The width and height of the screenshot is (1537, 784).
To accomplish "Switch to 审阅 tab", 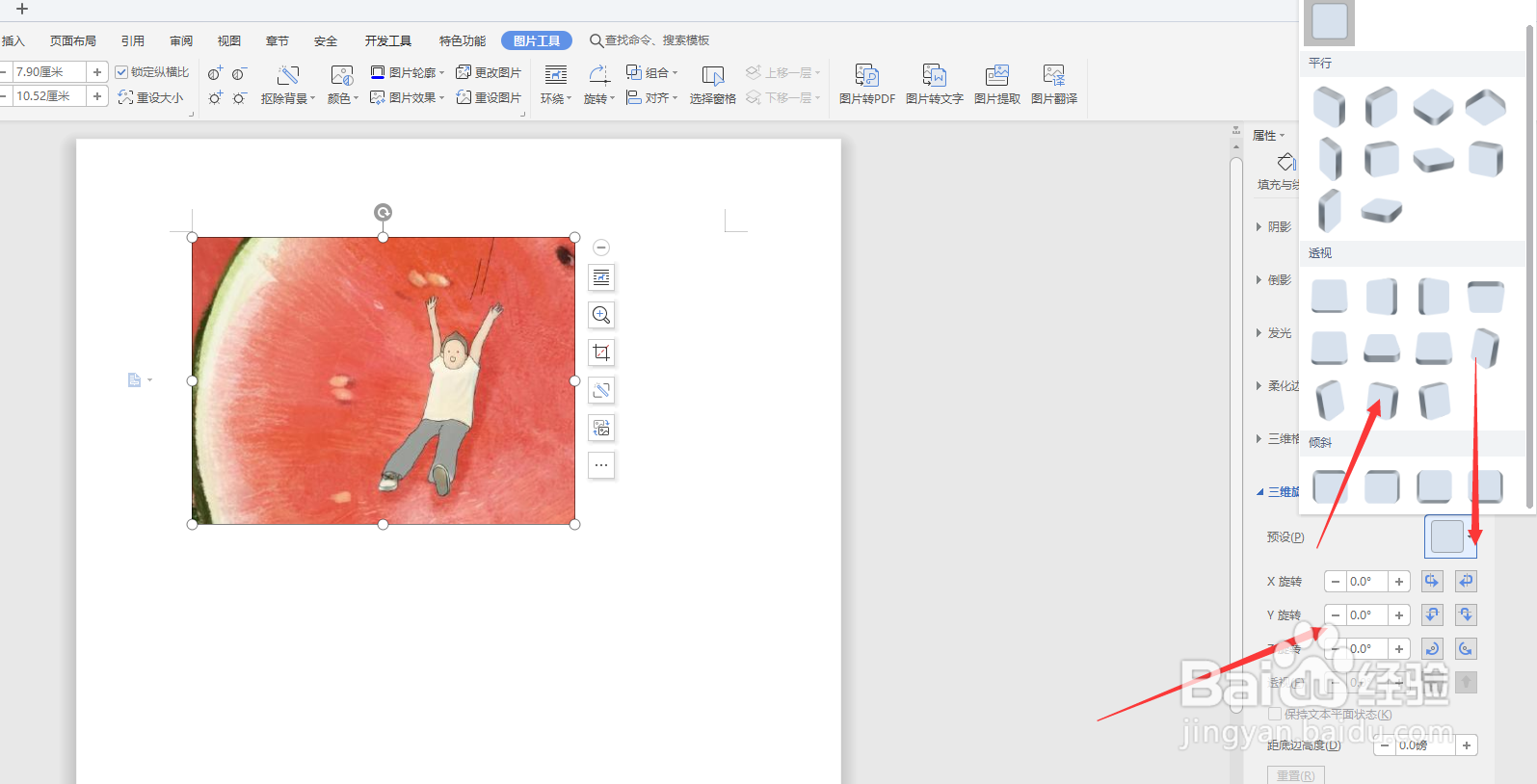I will [181, 40].
